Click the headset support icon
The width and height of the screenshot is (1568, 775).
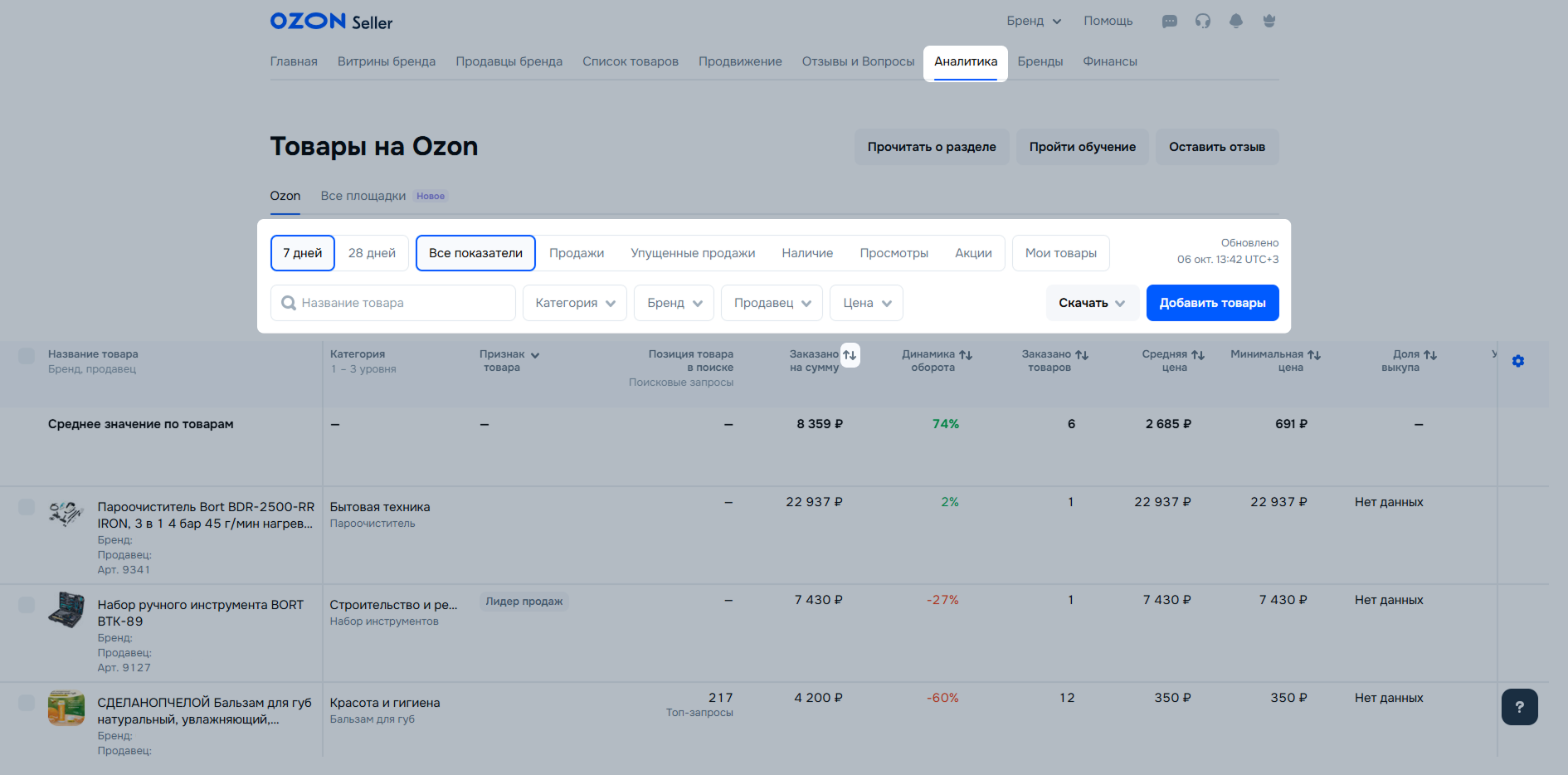point(1202,22)
